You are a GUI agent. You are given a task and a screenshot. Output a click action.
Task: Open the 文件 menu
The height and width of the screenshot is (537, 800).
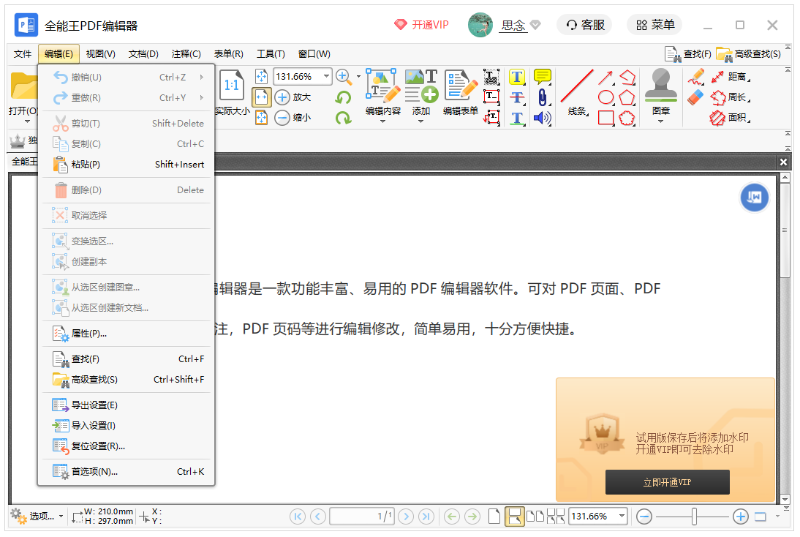click(22, 54)
